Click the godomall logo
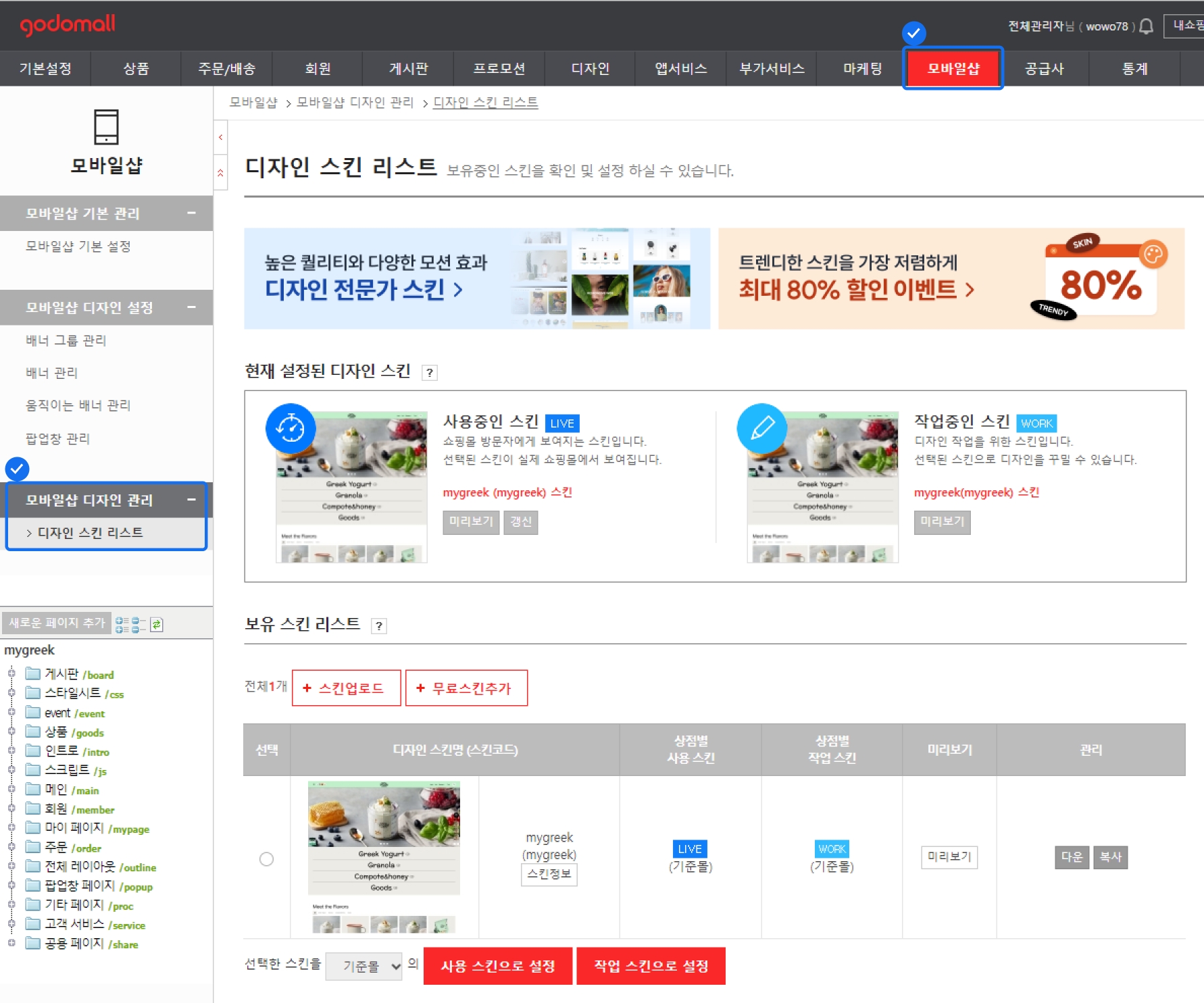 (x=68, y=25)
